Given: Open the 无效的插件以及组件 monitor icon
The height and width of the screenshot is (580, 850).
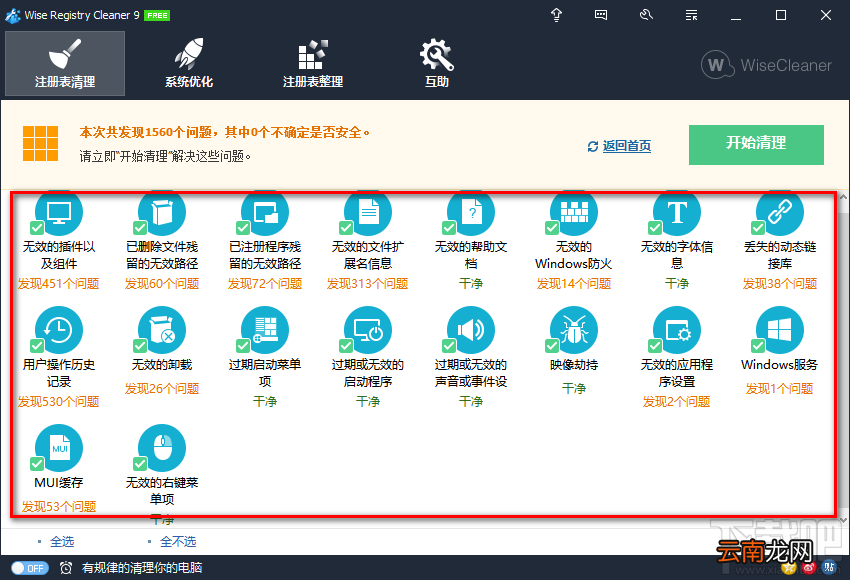Looking at the screenshot, I should click(x=59, y=212).
